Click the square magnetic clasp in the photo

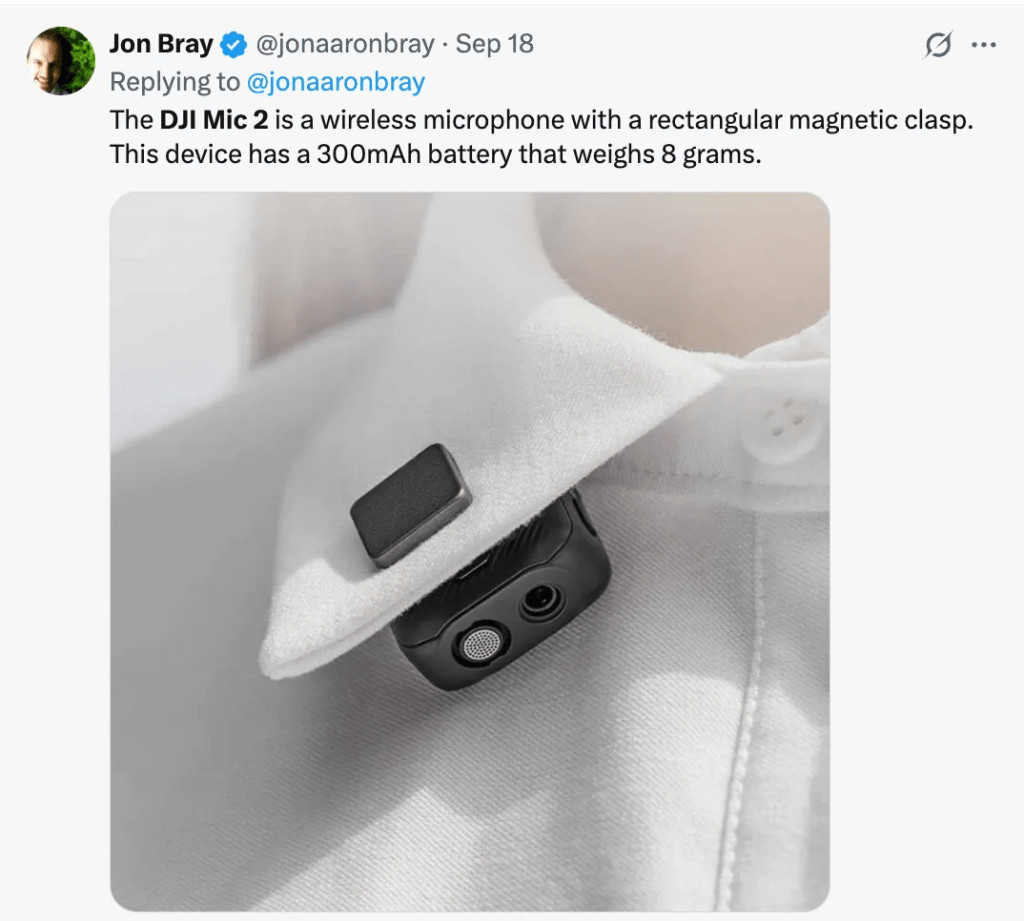click(x=411, y=504)
